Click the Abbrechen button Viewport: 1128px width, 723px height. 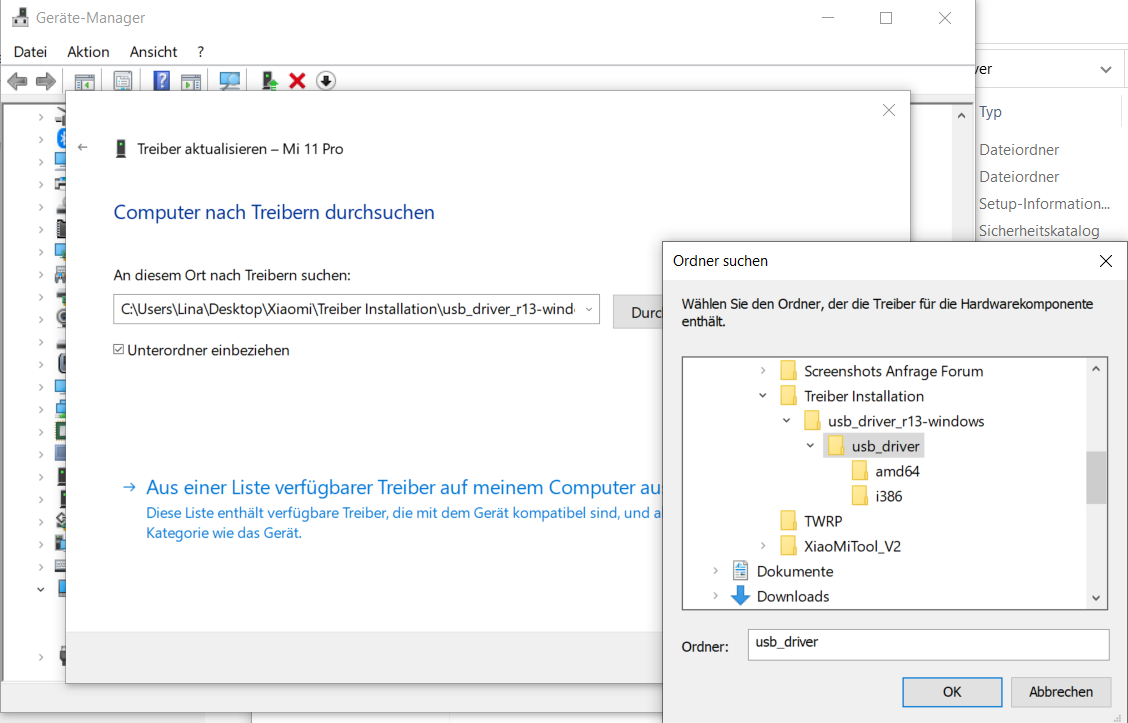(x=1060, y=691)
